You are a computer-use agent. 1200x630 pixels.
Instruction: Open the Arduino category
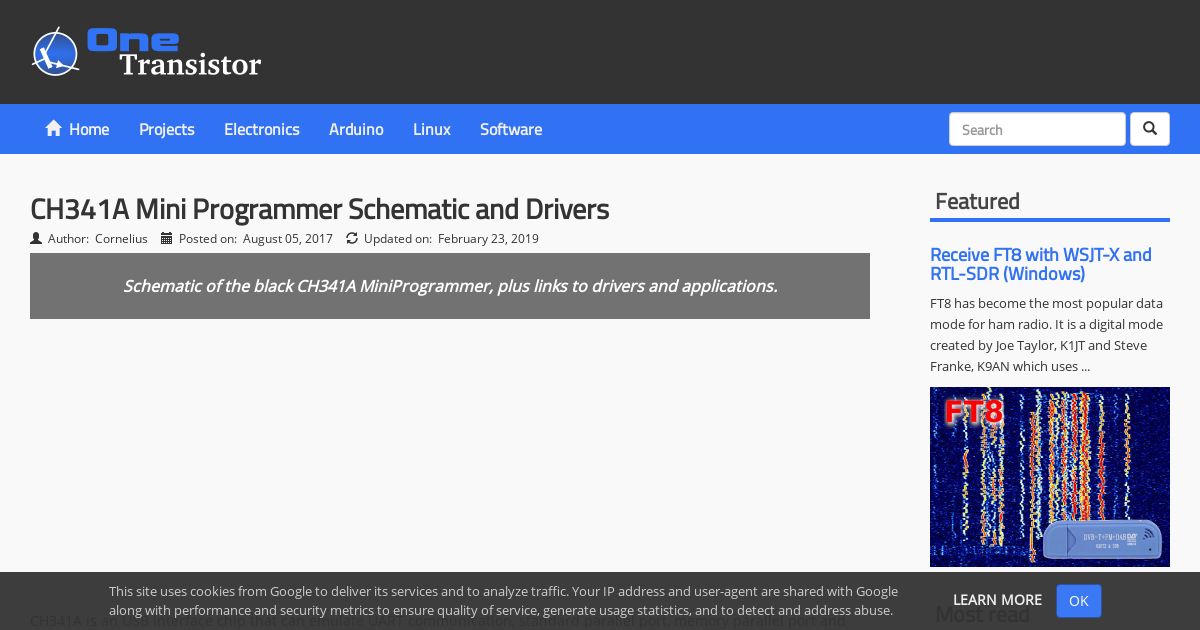point(356,129)
